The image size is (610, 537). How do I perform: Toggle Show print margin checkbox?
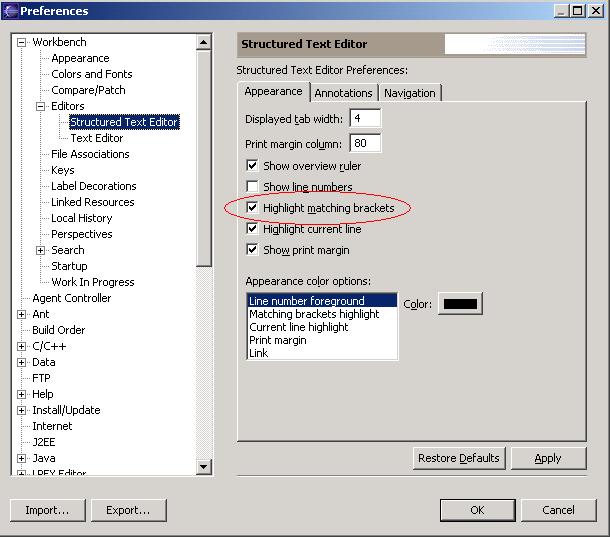(x=252, y=250)
